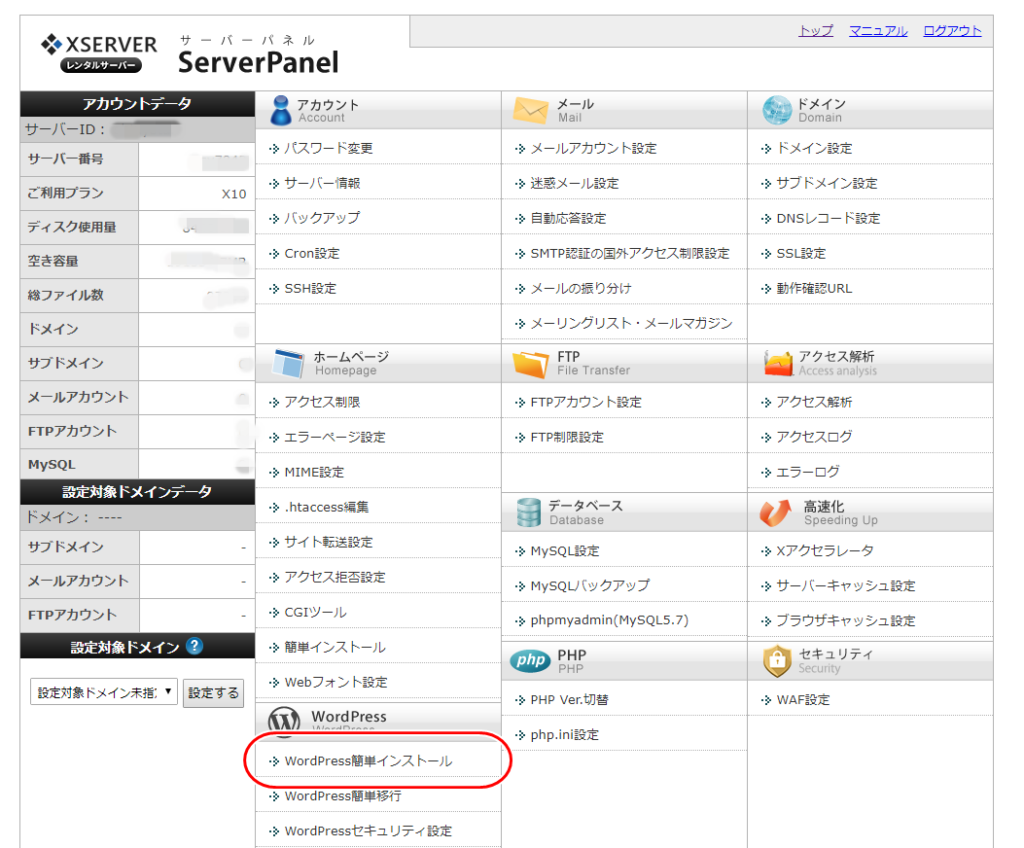The height and width of the screenshot is (848, 1024).
Task: Open WordPress簡単インストール
Action: (368, 761)
